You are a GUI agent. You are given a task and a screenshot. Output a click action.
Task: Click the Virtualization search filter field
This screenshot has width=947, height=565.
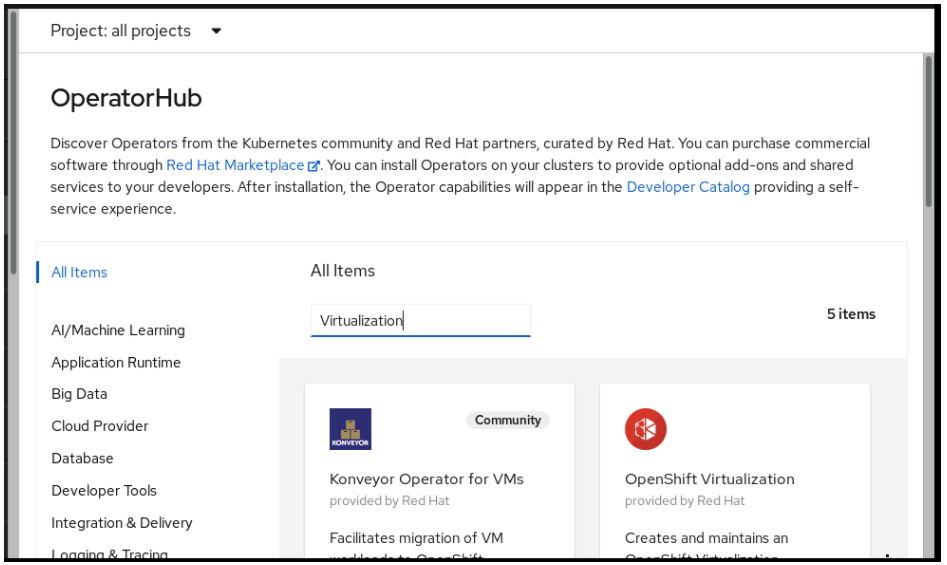[420, 321]
